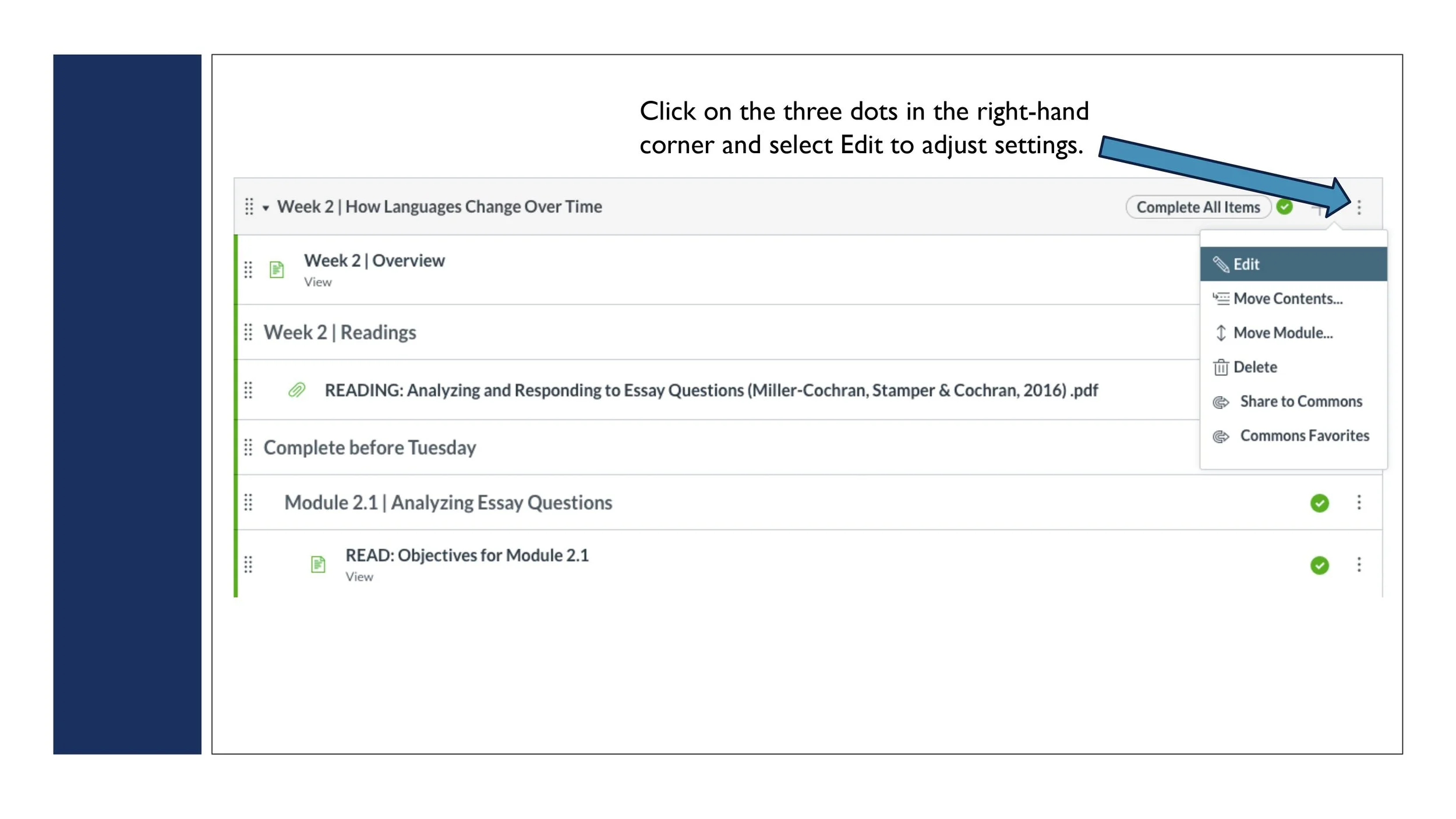Open options for READ: Objectives for Module 2.1
1456x819 pixels.
(x=1359, y=564)
